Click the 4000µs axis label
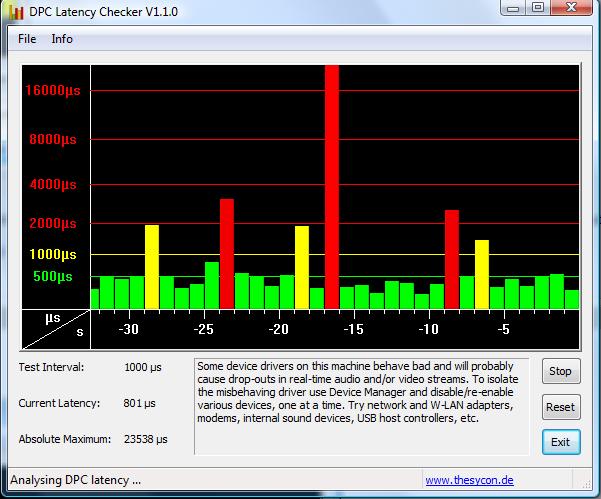Screen dimensions: 601x499 point(53,184)
